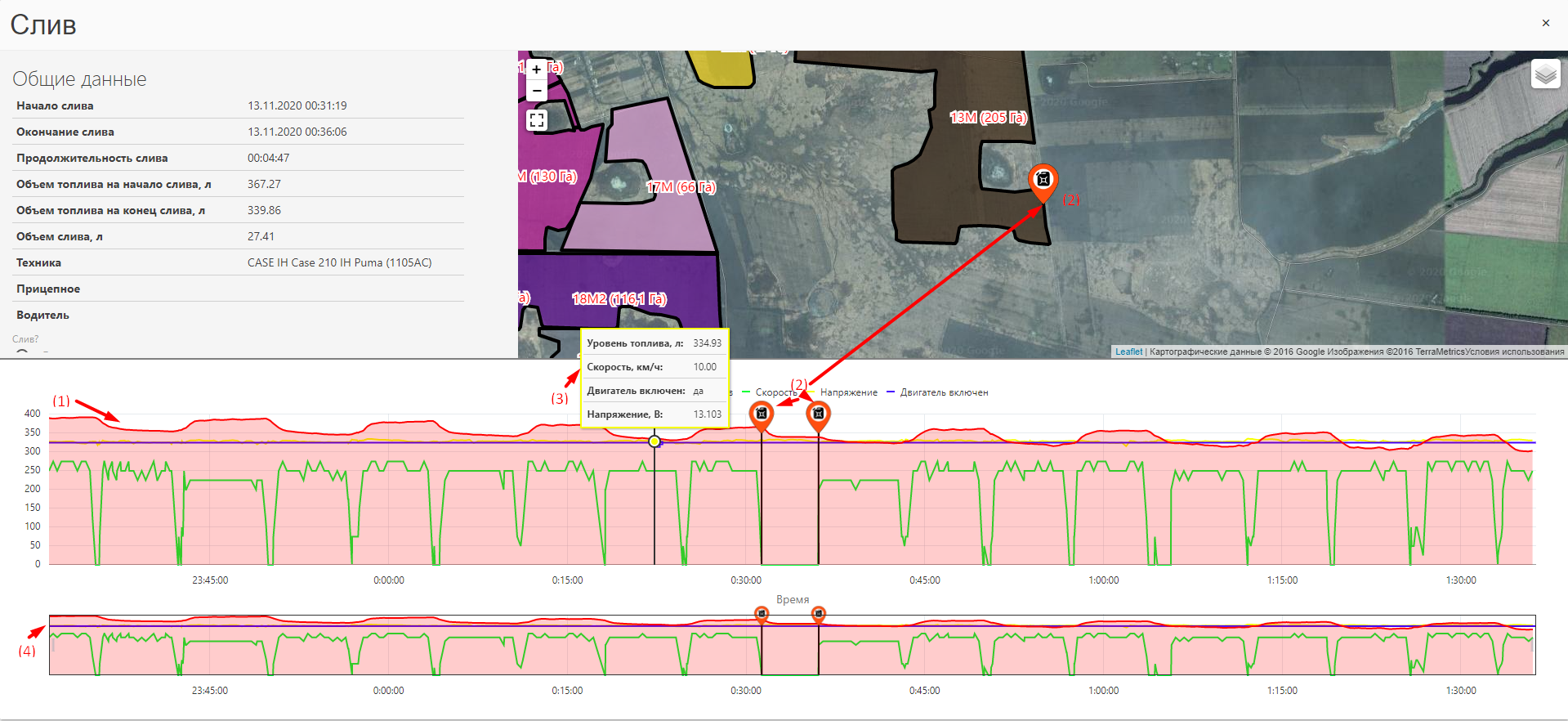
Task: Click the yellow data point on the chart
Action: click(x=654, y=441)
